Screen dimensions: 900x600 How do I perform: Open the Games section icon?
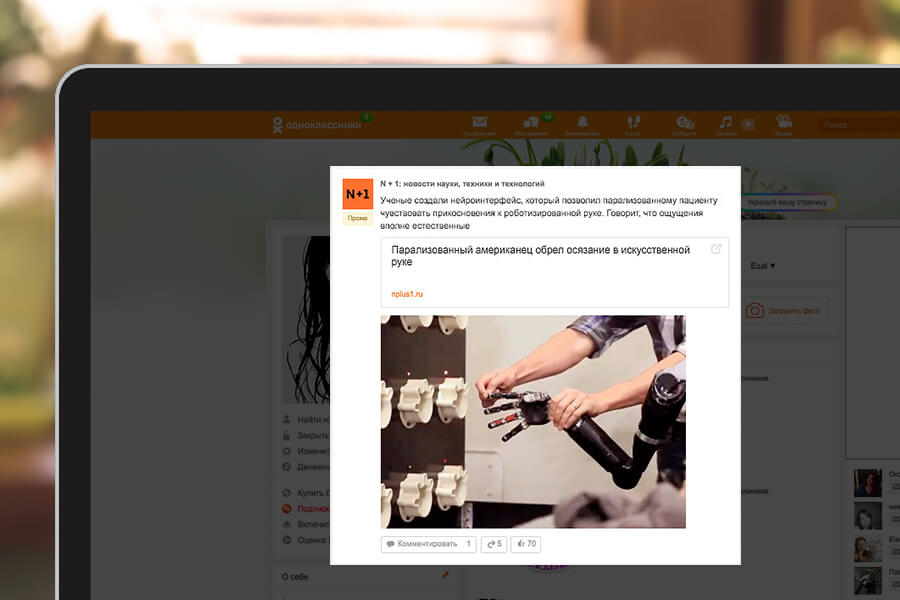[785, 122]
